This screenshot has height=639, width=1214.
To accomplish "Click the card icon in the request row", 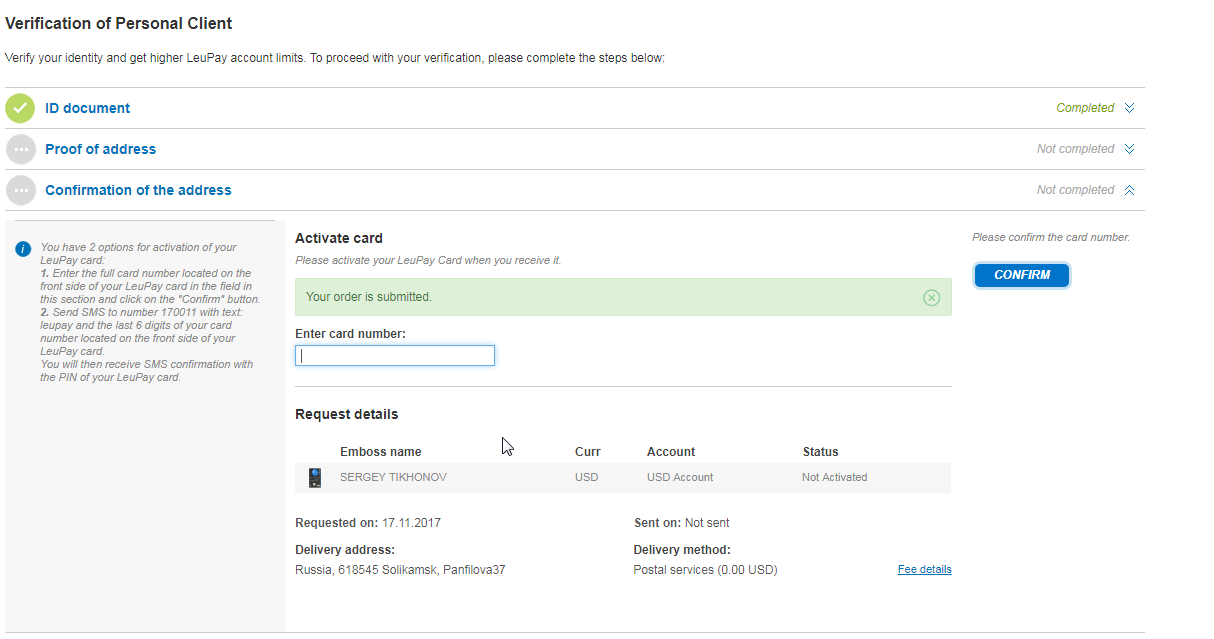I will (315, 478).
